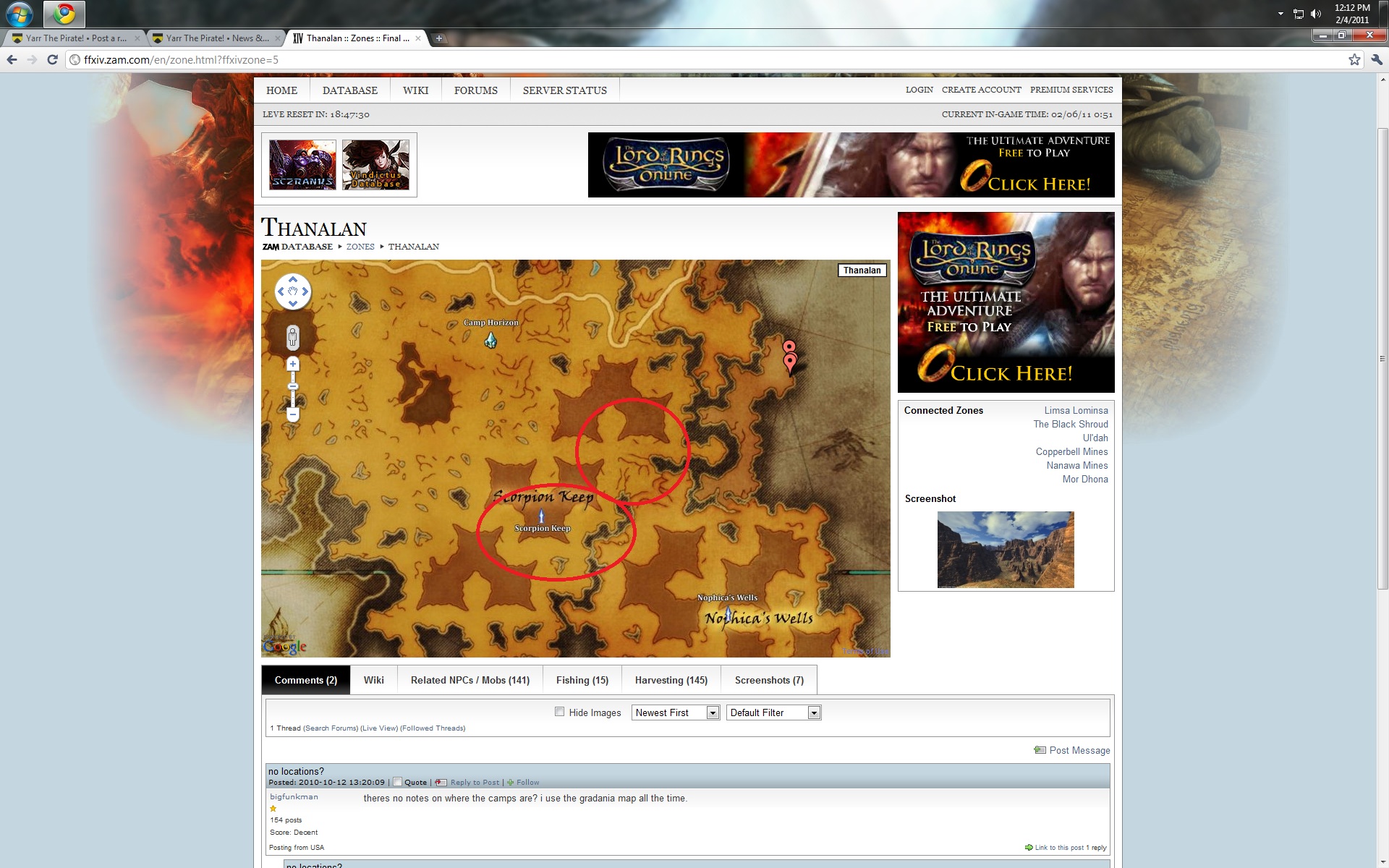Viewport: 1389px width, 868px height.
Task: Click the Google logo on map
Action: 284,646
